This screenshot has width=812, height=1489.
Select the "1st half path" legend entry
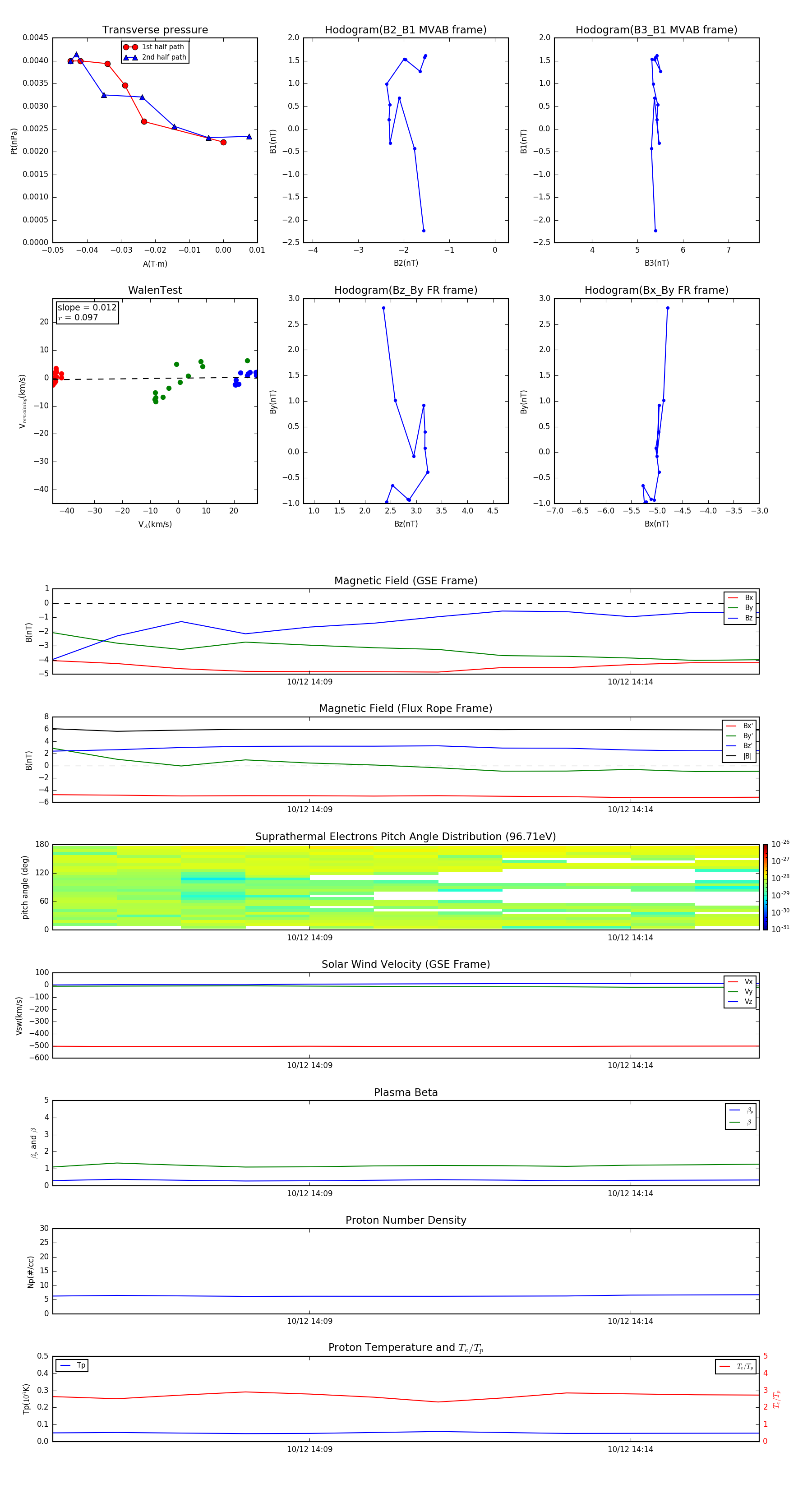tap(154, 47)
